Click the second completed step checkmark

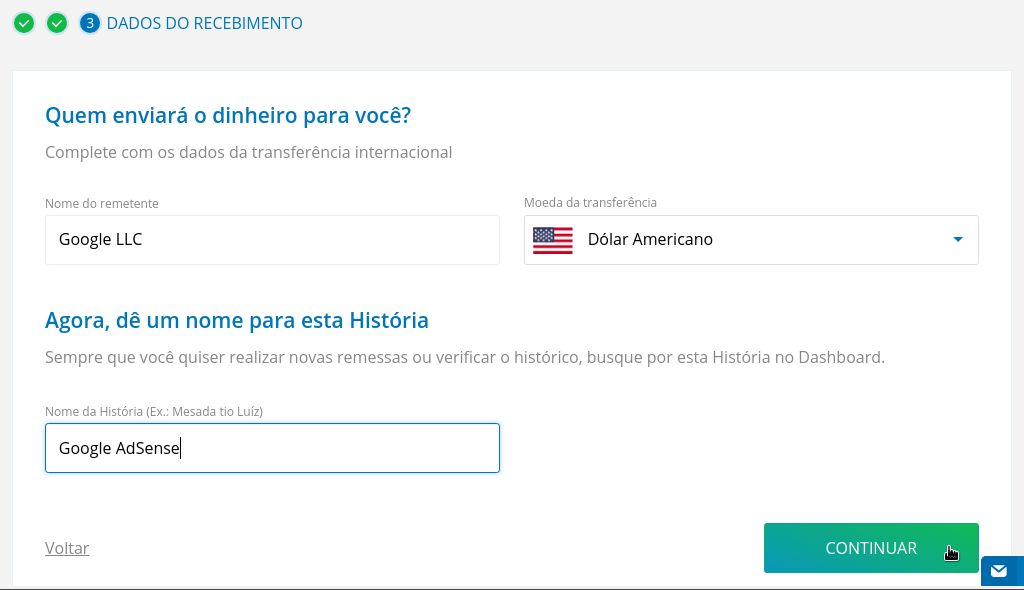(x=57, y=24)
